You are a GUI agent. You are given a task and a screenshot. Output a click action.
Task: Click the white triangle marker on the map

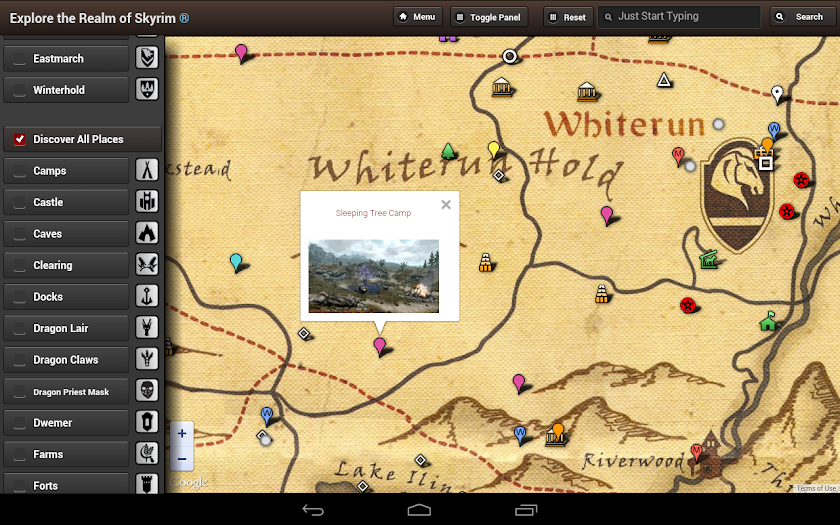664,80
